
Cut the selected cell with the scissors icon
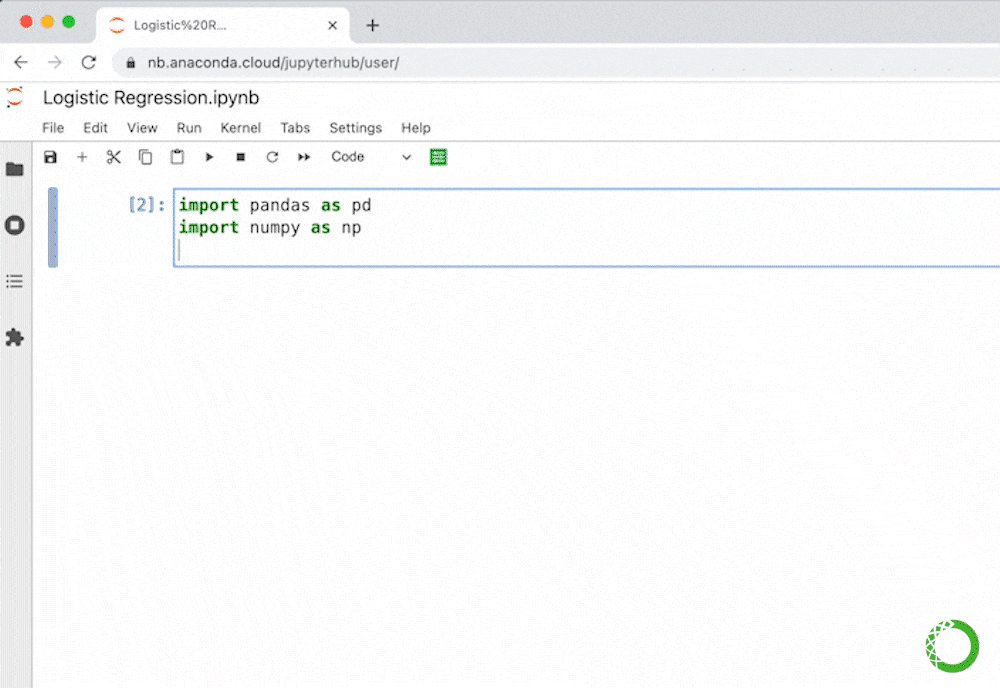(x=114, y=157)
